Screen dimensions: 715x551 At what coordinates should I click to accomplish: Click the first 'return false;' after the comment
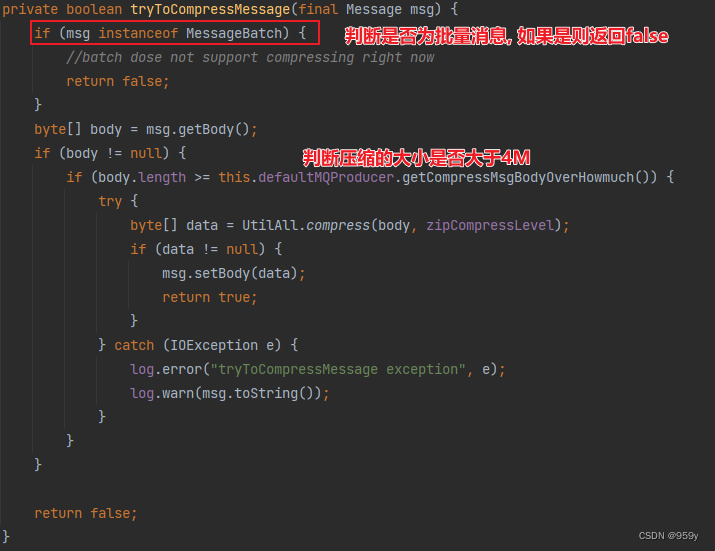[118, 81]
